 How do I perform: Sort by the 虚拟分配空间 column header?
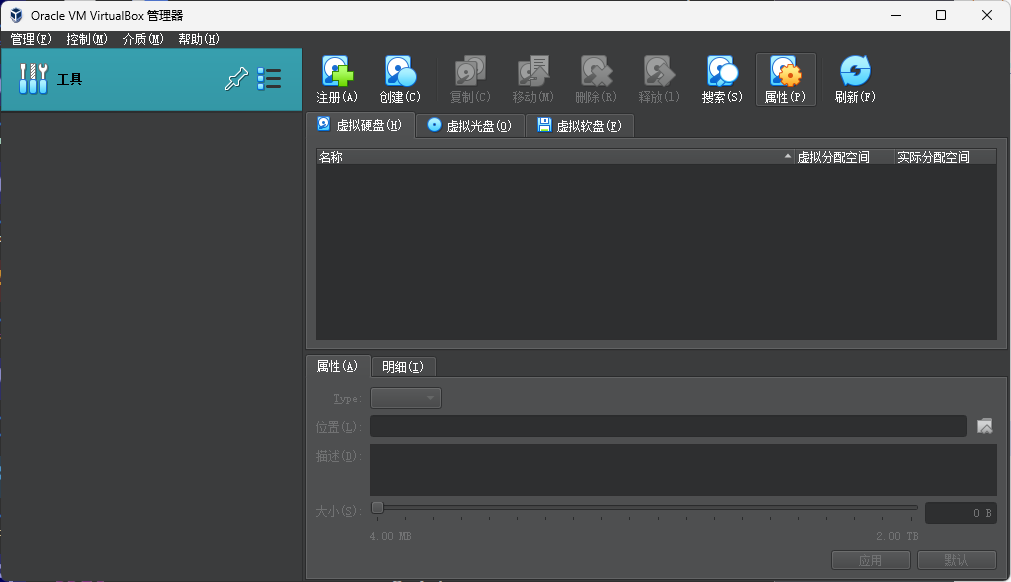coord(843,157)
